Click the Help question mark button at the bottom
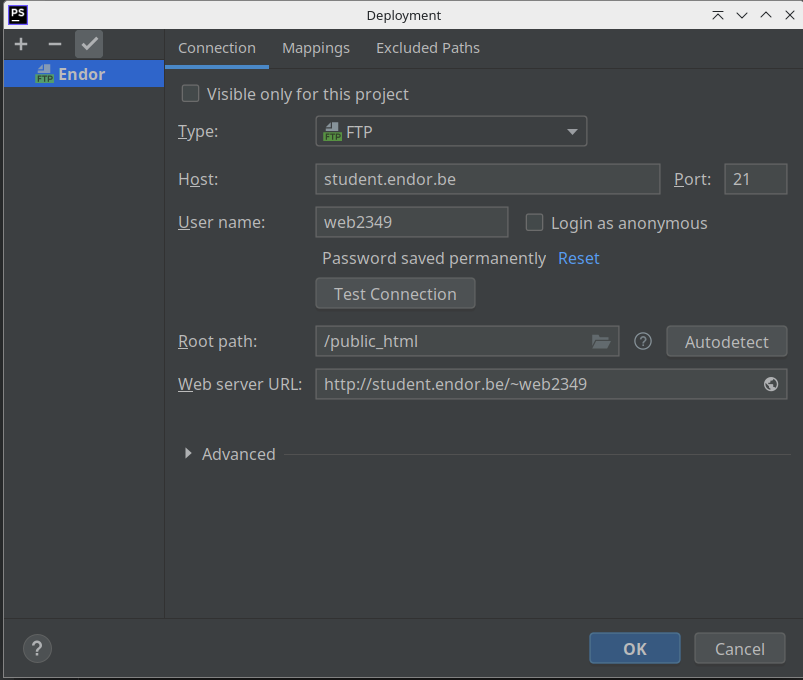Image resolution: width=803 pixels, height=680 pixels. tap(37, 648)
